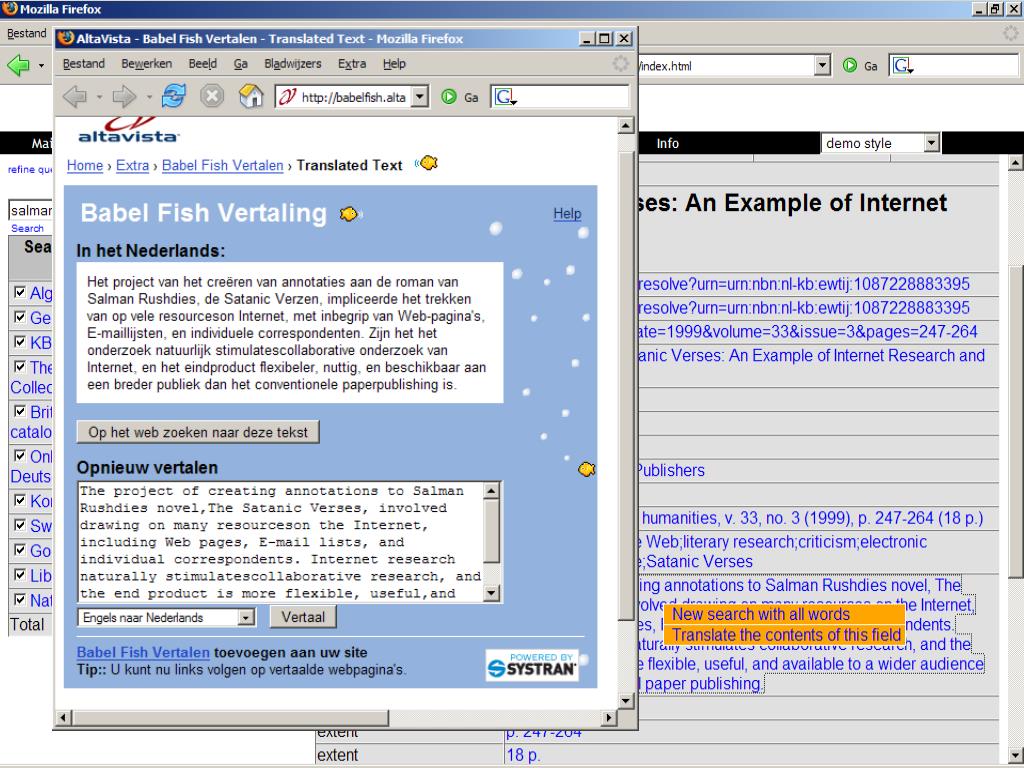Go to home page via house icon
1024x768 pixels.
[x=251, y=96]
